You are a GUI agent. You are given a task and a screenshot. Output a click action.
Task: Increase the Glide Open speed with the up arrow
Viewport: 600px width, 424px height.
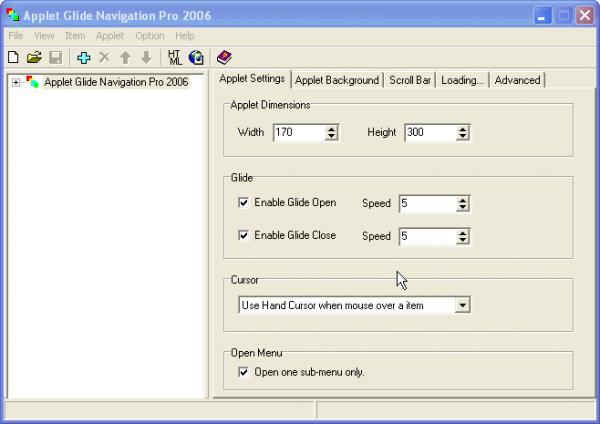(463, 201)
